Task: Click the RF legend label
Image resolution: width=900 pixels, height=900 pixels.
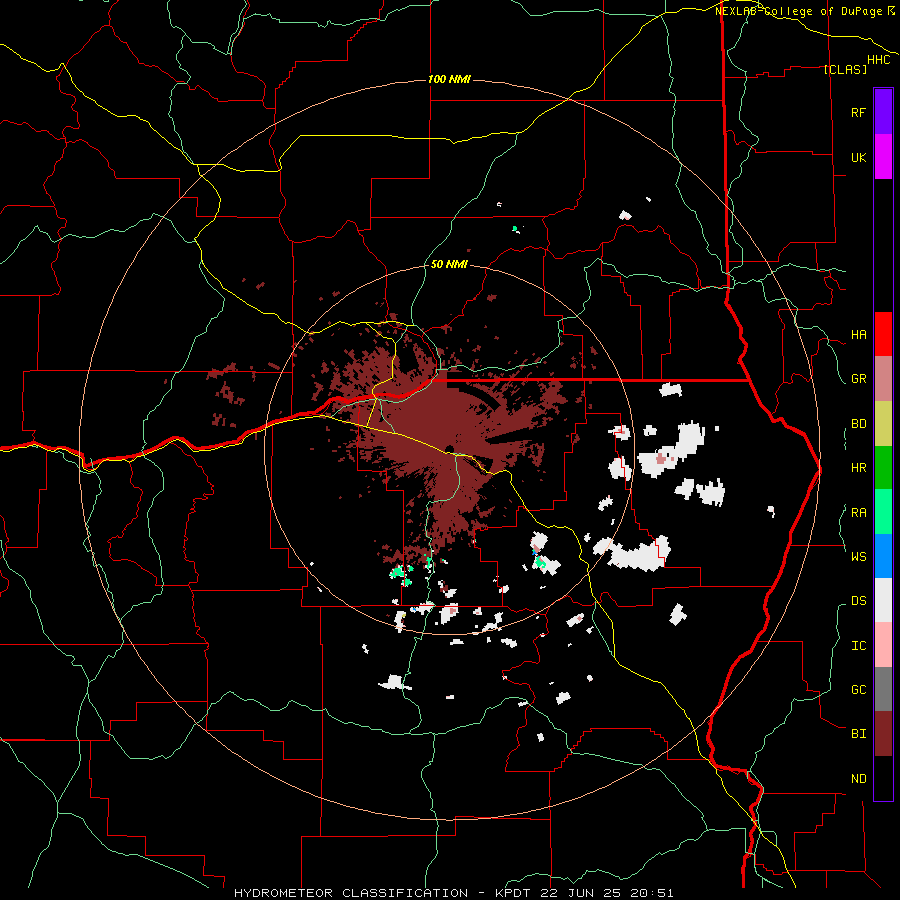Action: 858,112
